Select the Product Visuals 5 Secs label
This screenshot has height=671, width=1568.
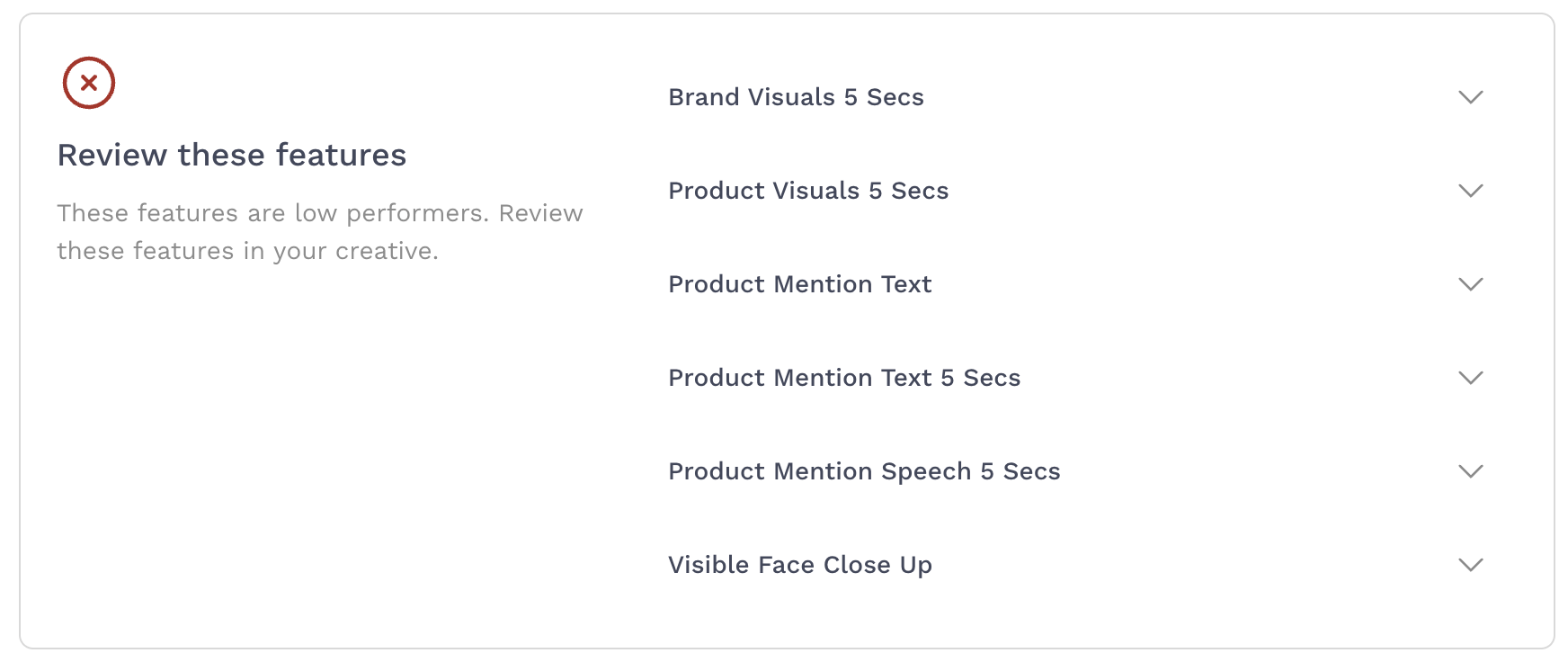[808, 191]
